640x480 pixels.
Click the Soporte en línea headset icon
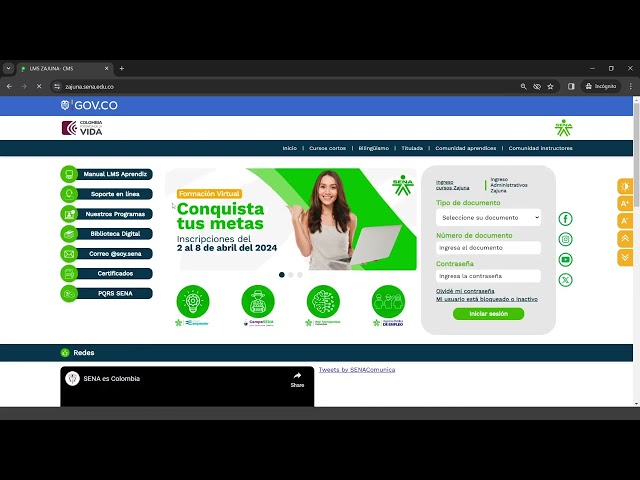pyautogui.click(x=69, y=194)
